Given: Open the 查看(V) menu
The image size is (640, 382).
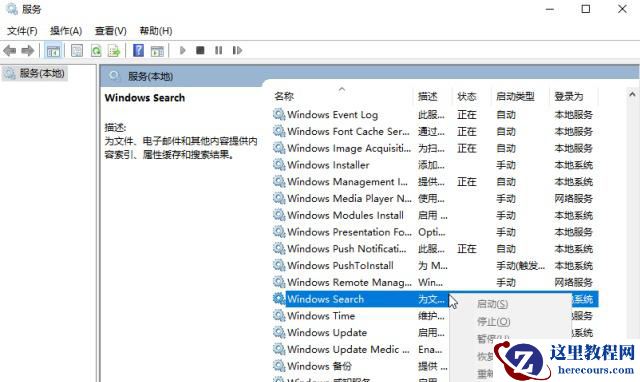Looking at the screenshot, I should [x=111, y=31].
